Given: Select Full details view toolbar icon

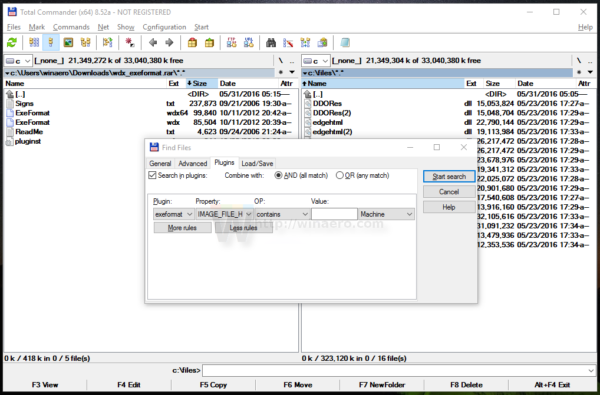Looking at the screenshot, I should click(51, 42).
